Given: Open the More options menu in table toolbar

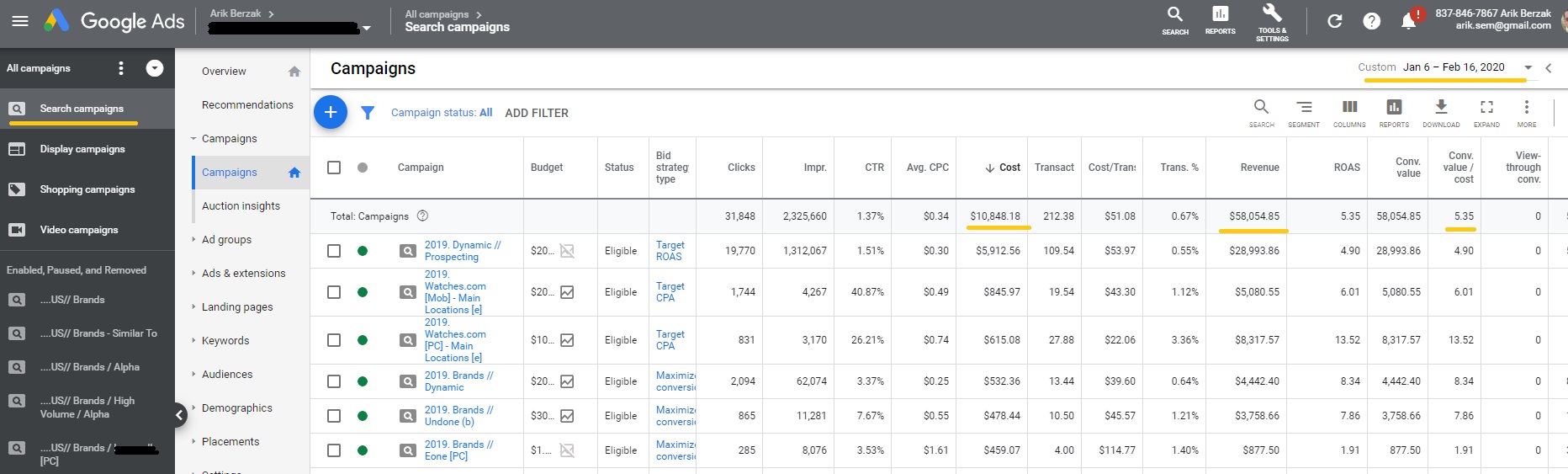Looking at the screenshot, I should [1527, 113].
